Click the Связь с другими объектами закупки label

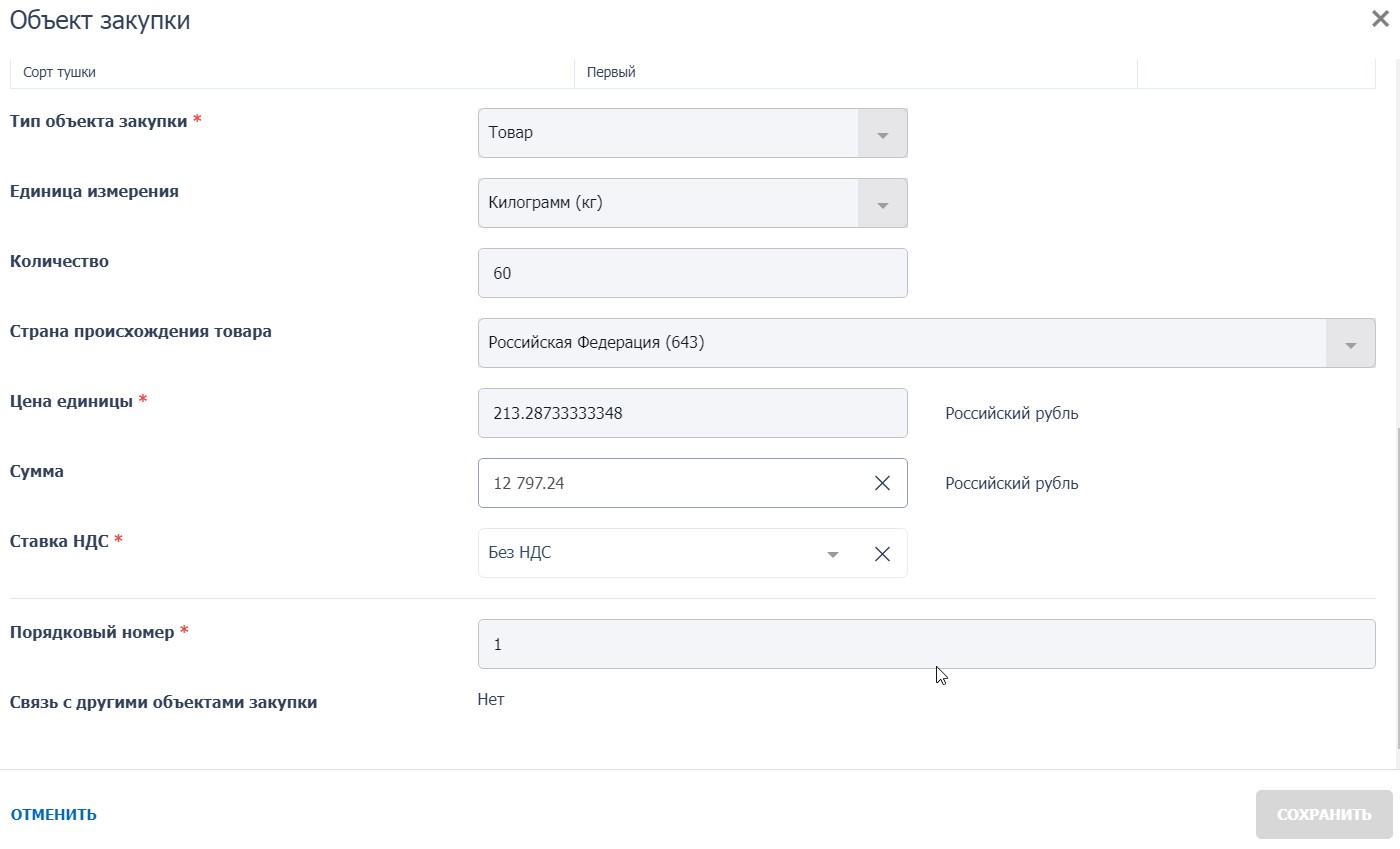[x=164, y=702]
